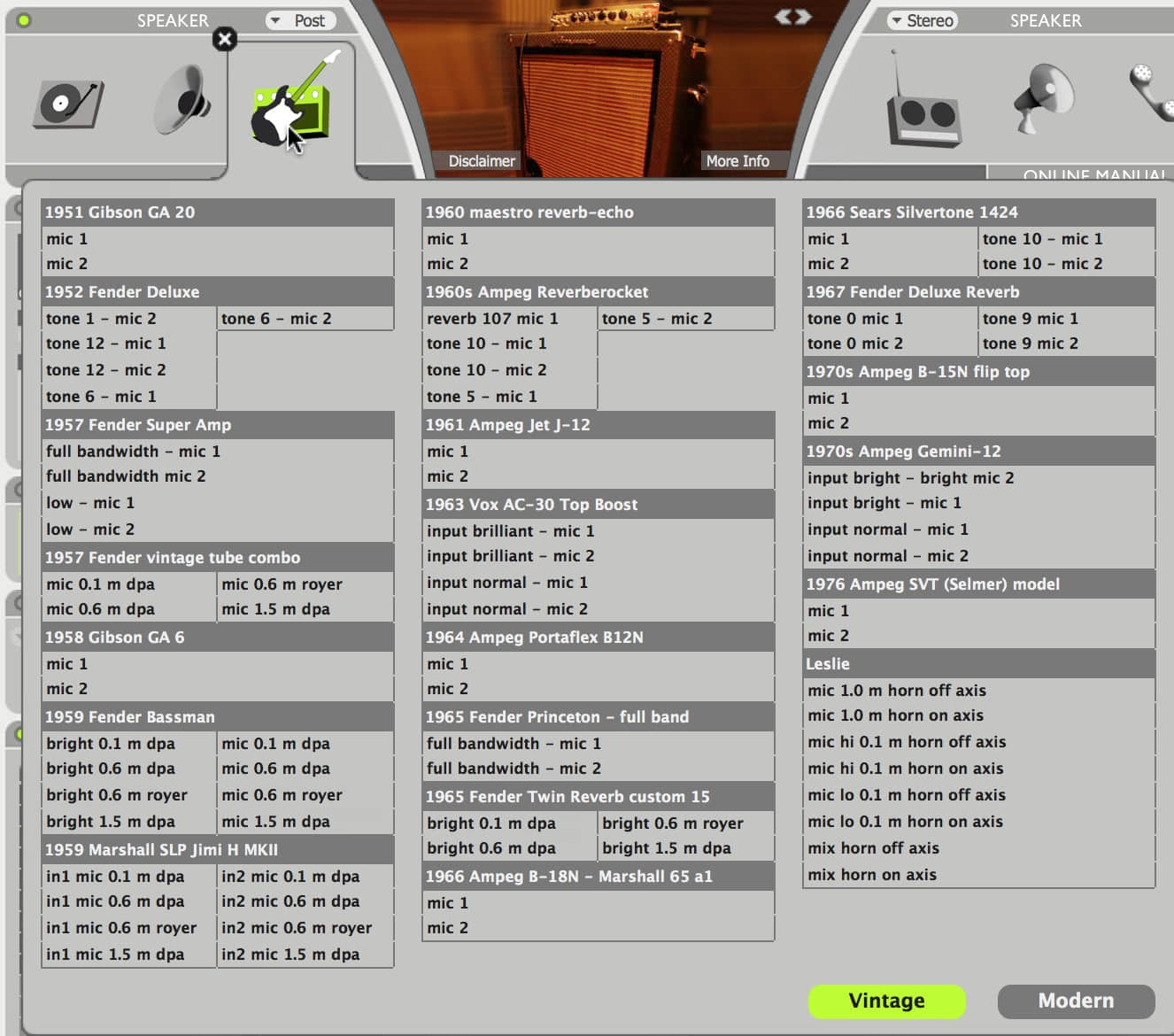Open the Online Manual

click(1094, 174)
